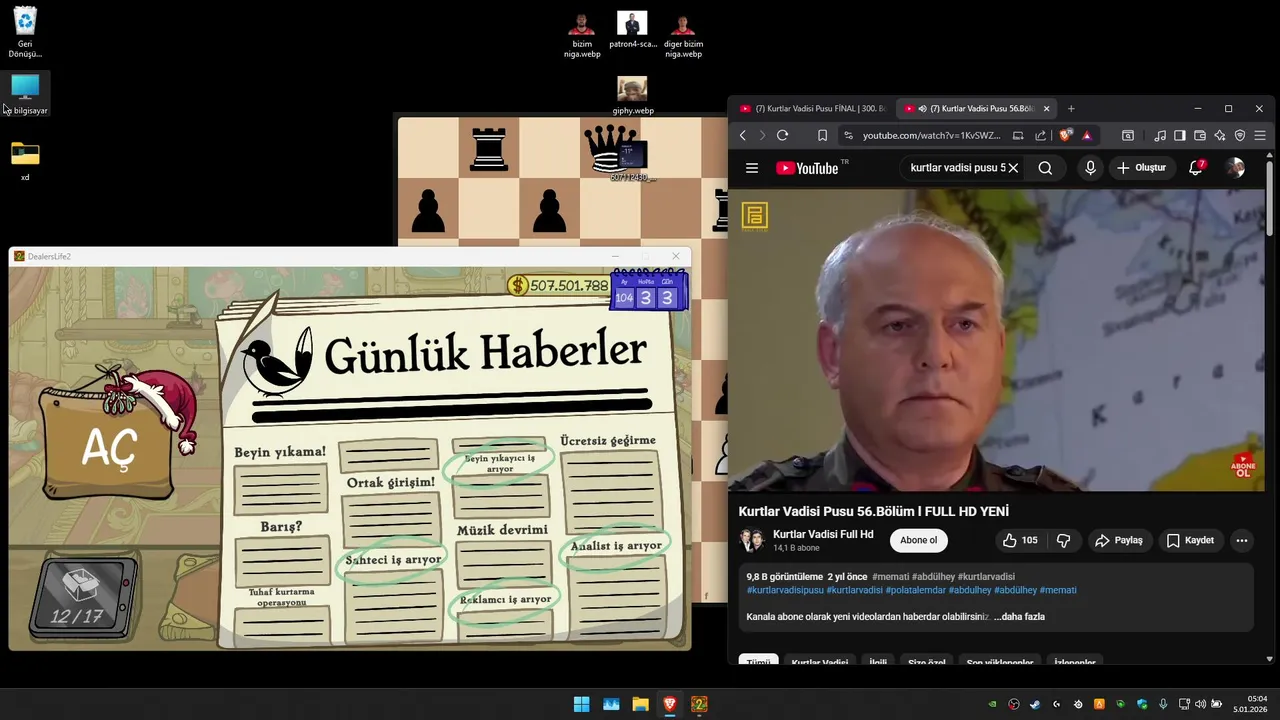Open the YouTube hamburger guide menu
The image size is (1280, 720).
[752, 168]
